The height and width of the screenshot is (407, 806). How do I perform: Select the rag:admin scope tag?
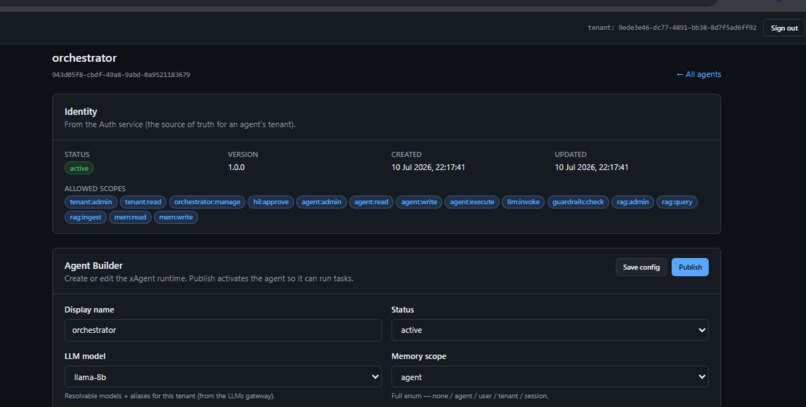pos(632,202)
